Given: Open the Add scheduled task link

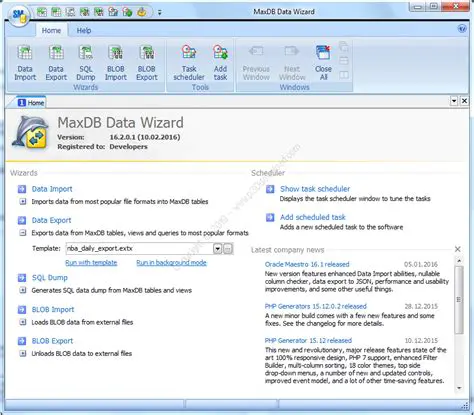Looking at the screenshot, I should tap(313, 217).
